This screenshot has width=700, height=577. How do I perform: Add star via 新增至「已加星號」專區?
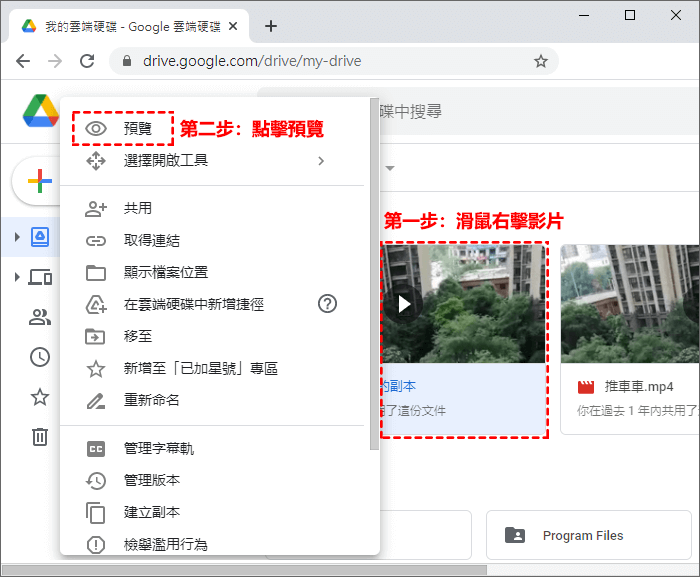(200, 368)
